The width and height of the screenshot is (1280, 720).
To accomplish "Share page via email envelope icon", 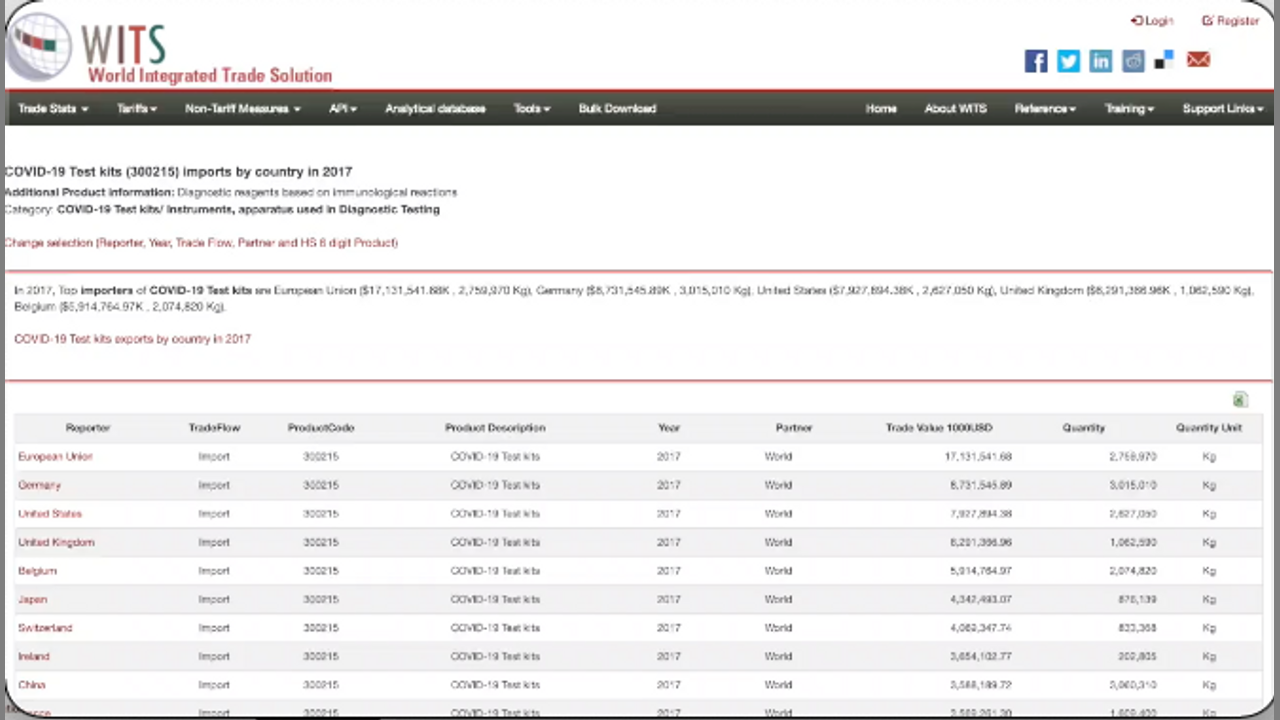I will 1198,60.
